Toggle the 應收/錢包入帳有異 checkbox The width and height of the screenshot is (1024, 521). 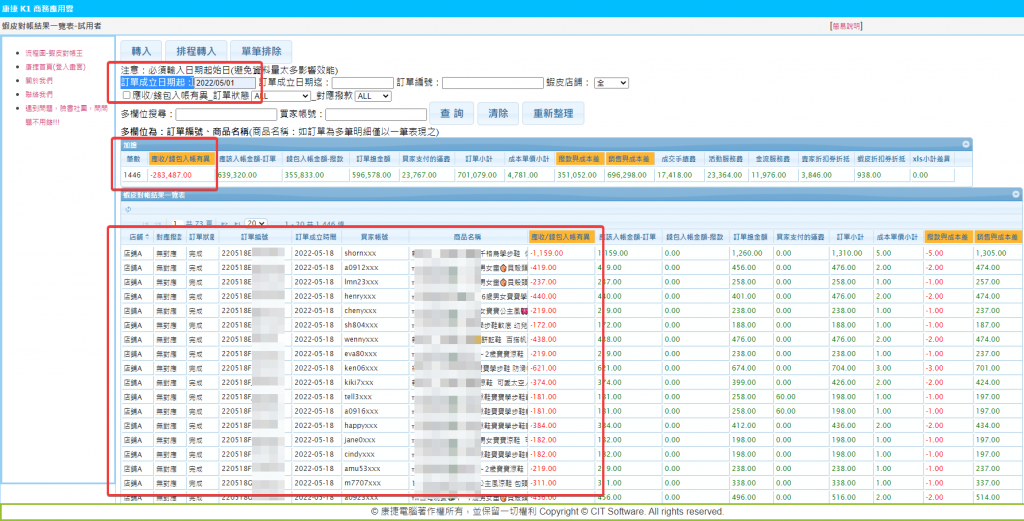[126, 96]
